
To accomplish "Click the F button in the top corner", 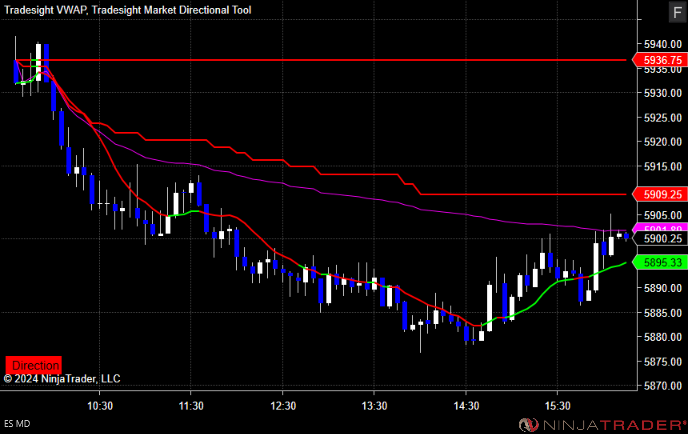I will click(x=677, y=12).
